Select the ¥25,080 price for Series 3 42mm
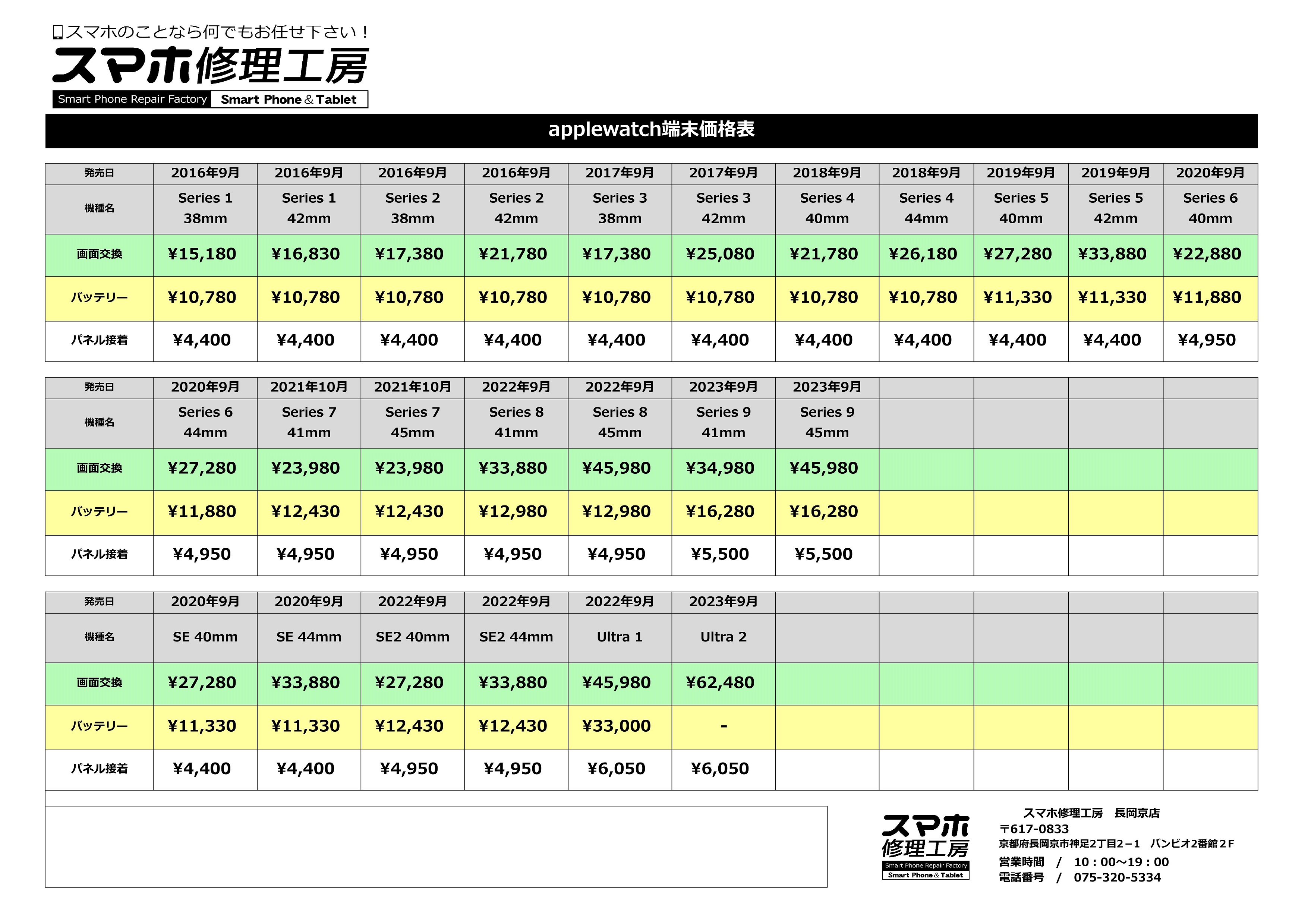 coord(720,254)
